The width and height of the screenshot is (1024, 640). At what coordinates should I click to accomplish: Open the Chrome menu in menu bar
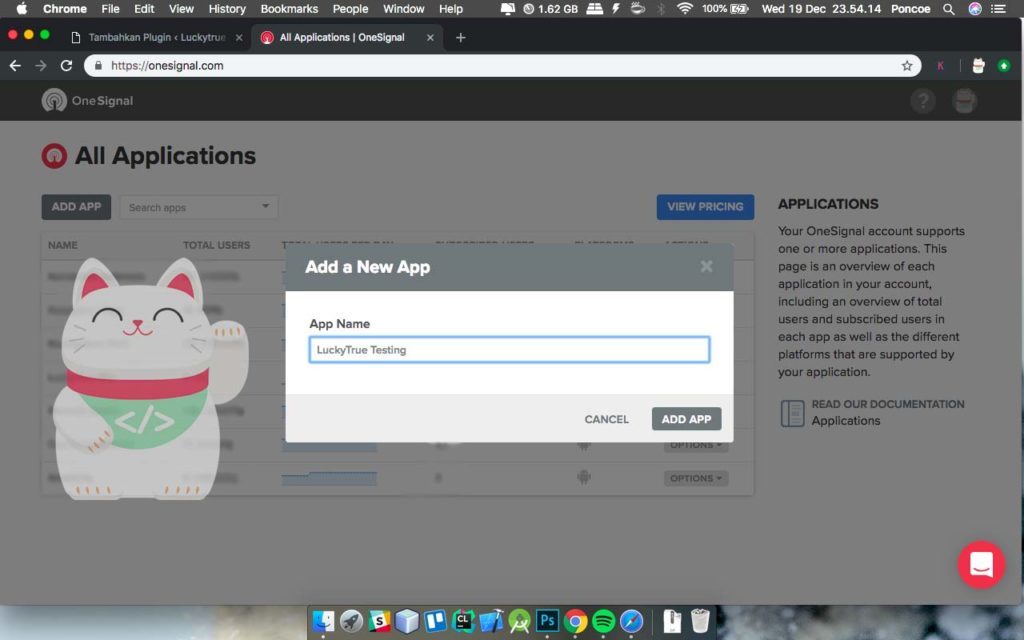point(65,8)
